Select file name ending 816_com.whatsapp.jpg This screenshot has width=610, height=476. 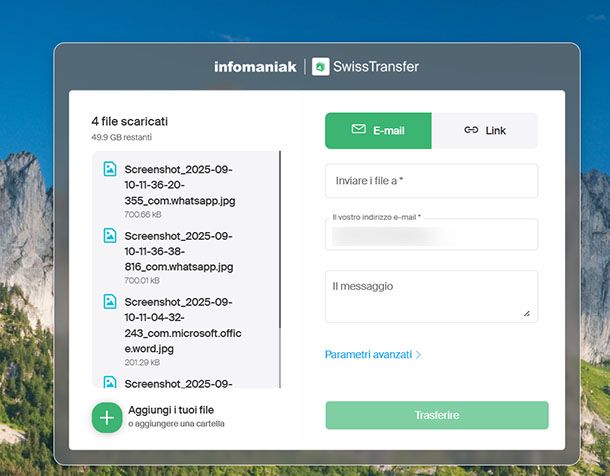coord(179,251)
